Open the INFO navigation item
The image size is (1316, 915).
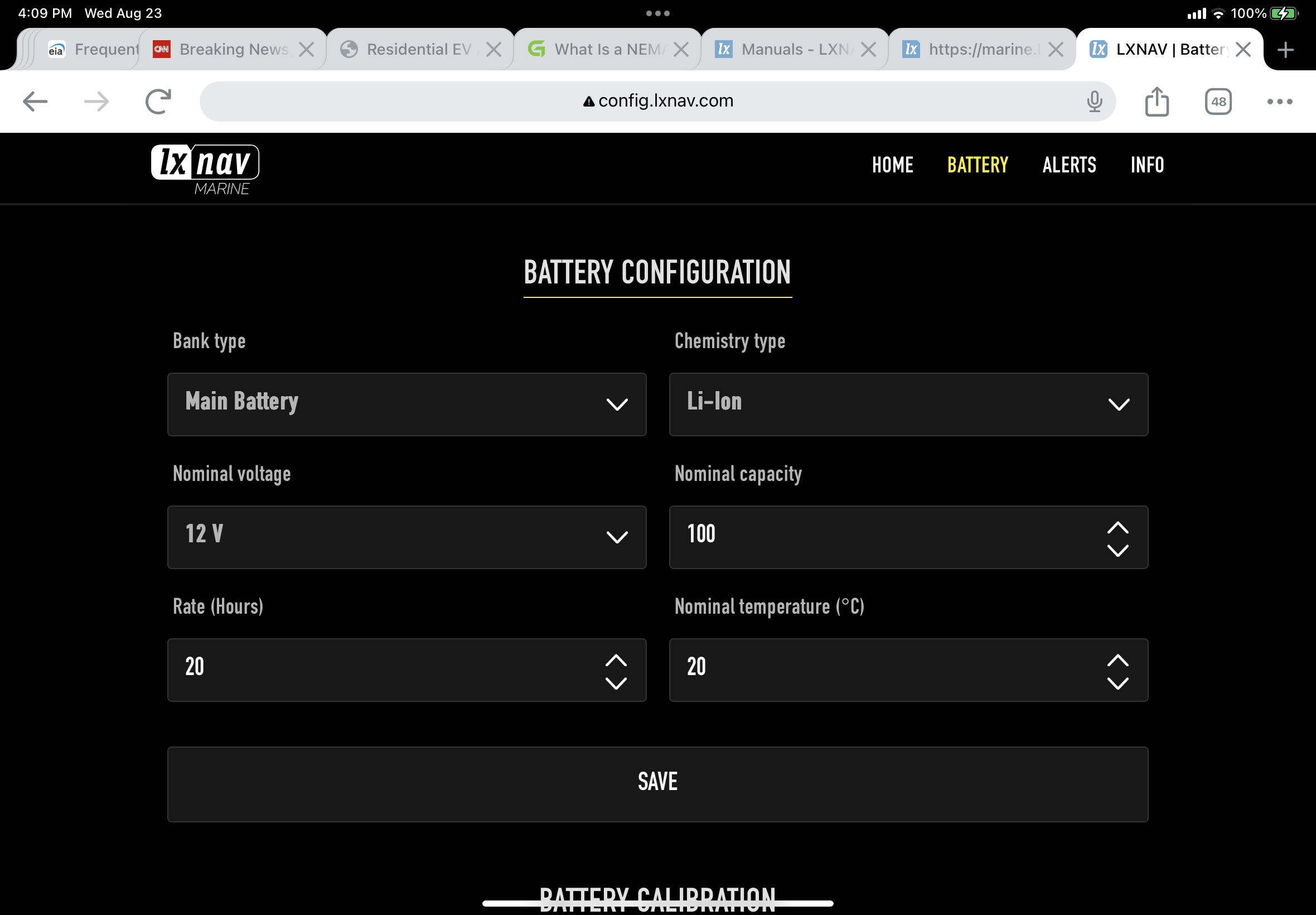1147,165
